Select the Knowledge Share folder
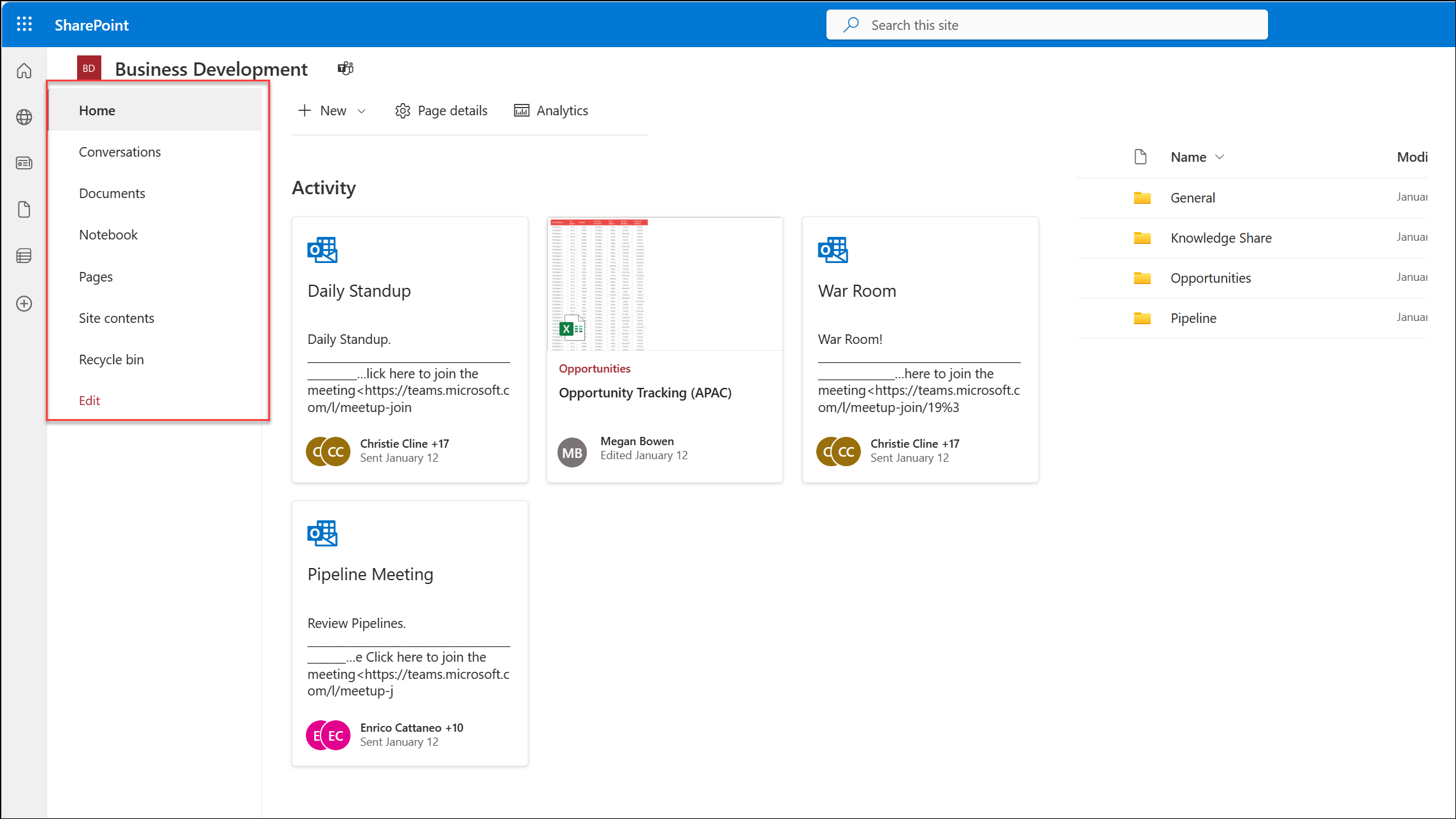Screen dimensions: 1456x819 tap(1221, 237)
